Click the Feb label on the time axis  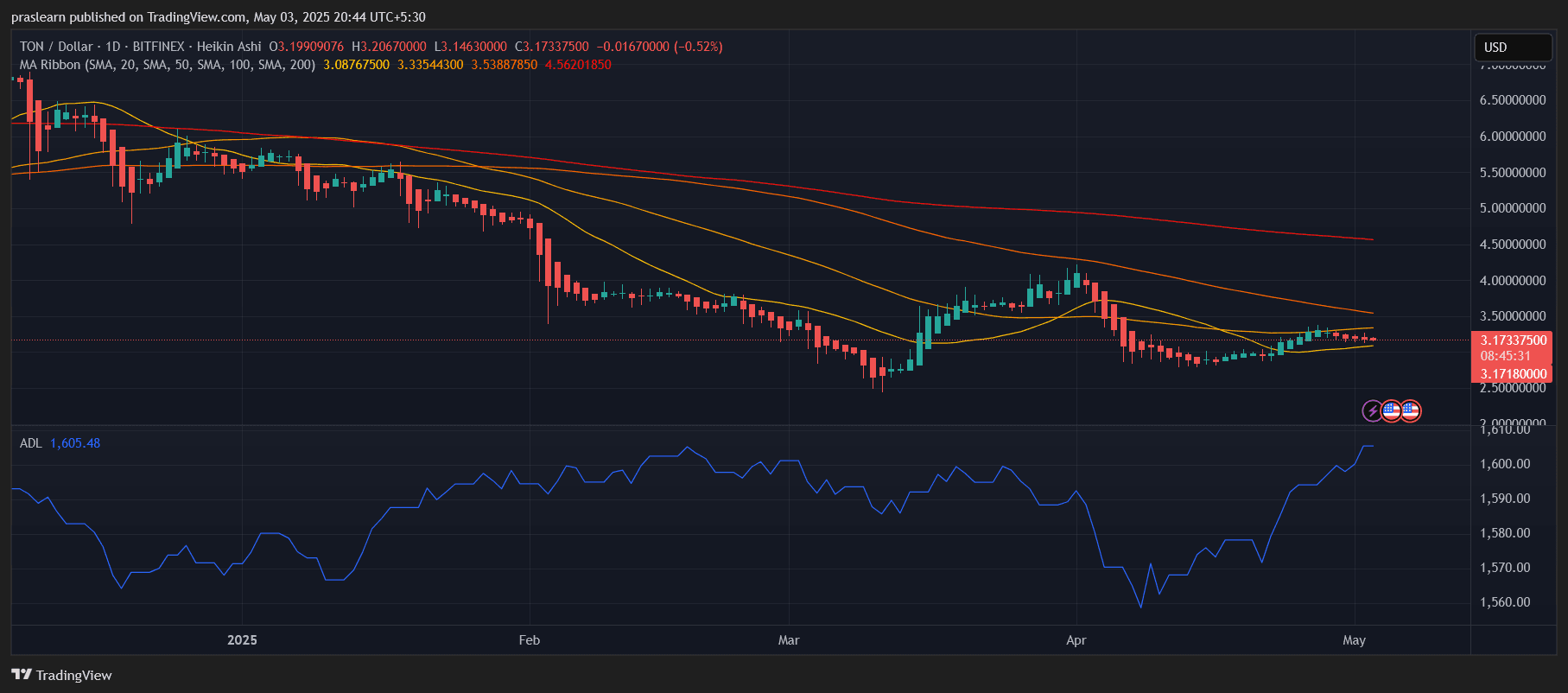coord(529,640)
